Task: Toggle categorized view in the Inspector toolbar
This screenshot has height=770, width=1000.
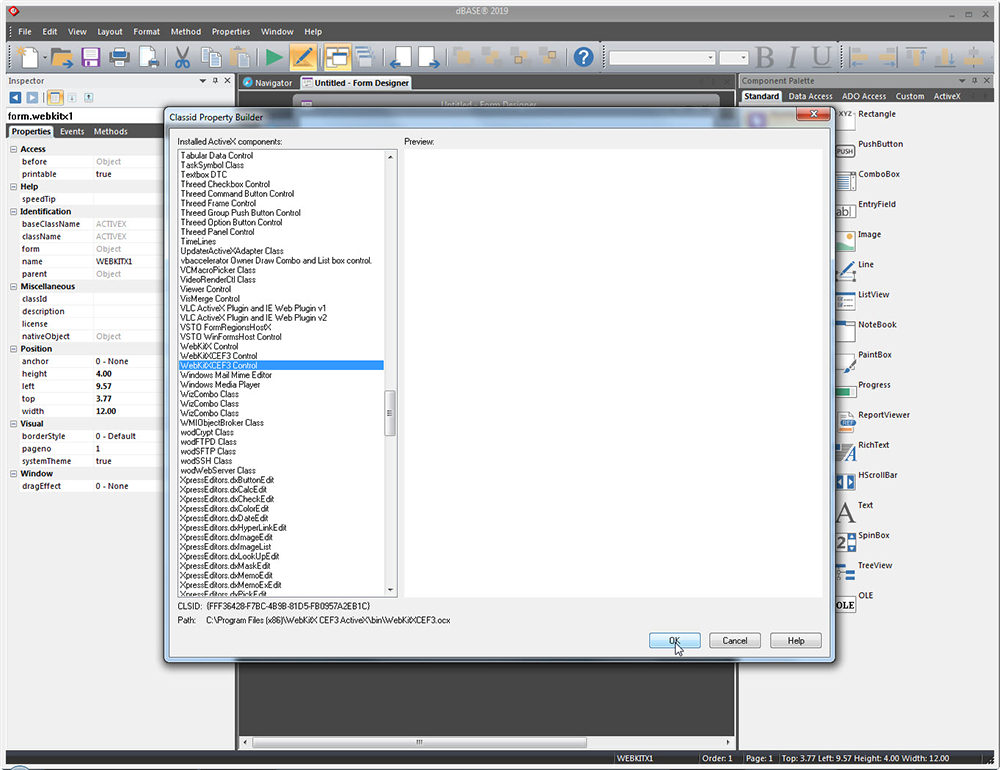Action: [x=55, y=98]
